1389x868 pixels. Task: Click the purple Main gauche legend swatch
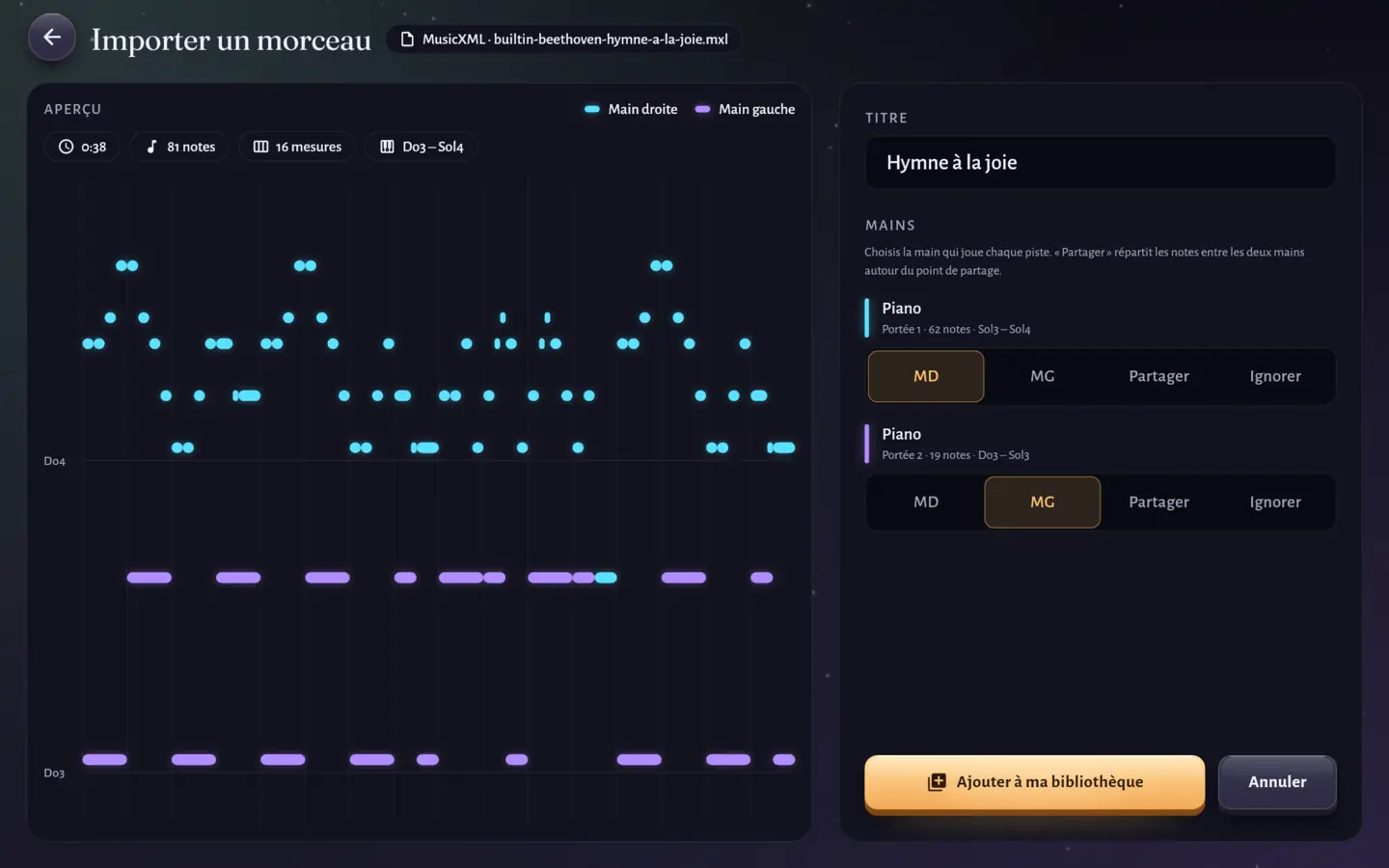point(703,109)
